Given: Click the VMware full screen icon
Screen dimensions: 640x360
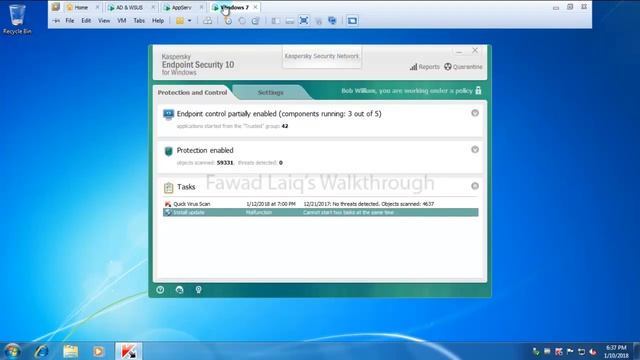Looking at the screenshot, I should point(304,20).
